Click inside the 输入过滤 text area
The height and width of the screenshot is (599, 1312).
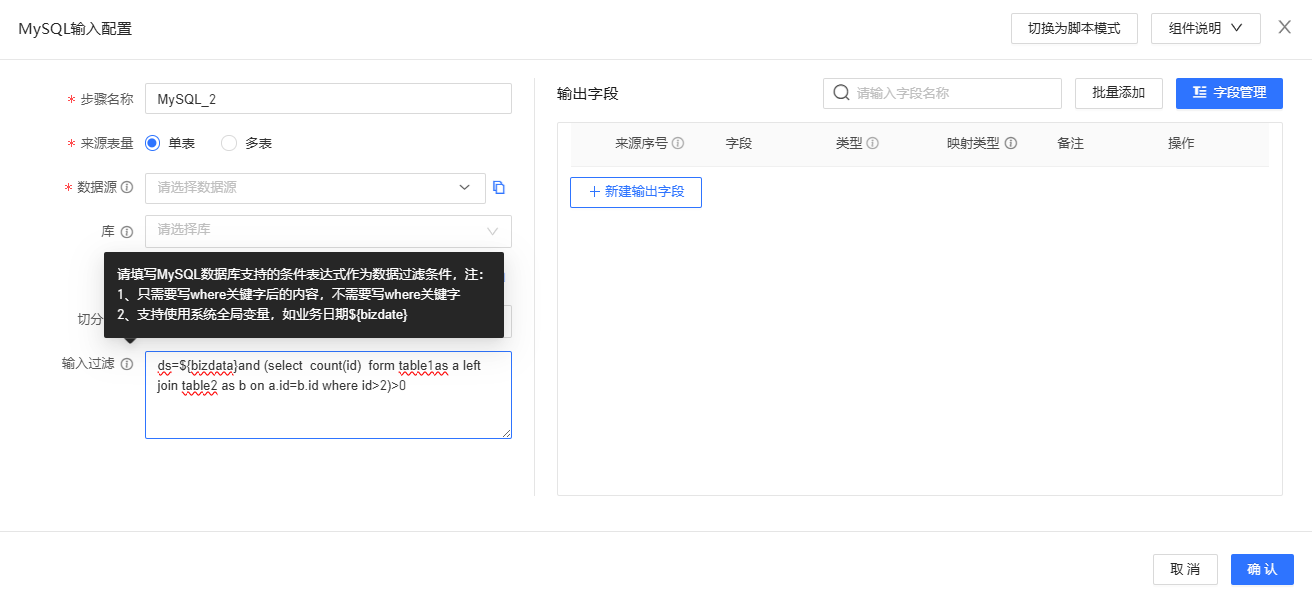pyautogui.click(x=328, y=395)
